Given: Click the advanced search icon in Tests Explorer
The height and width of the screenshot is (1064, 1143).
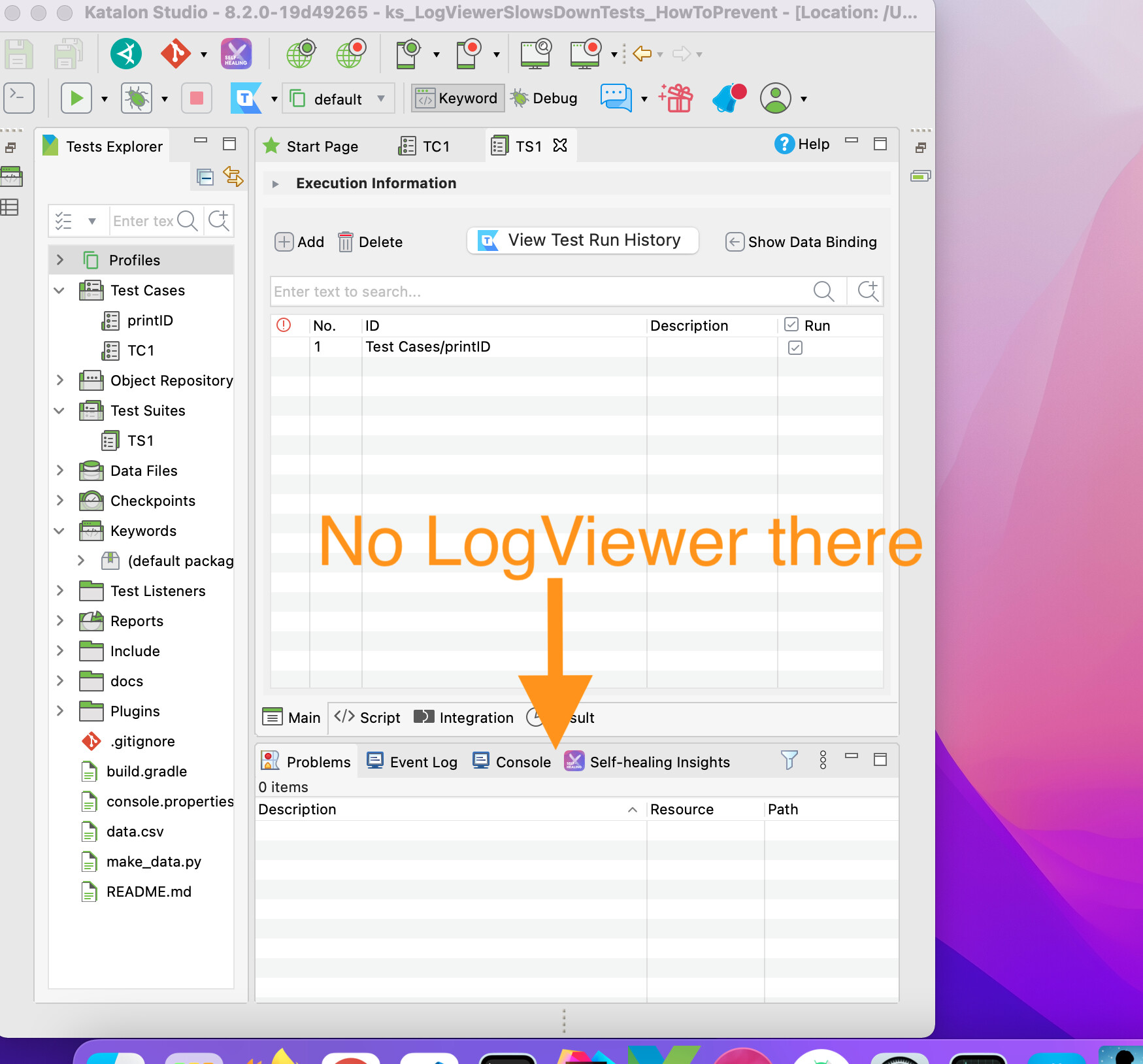Looking at the screenshot, I should click(219, 221).
